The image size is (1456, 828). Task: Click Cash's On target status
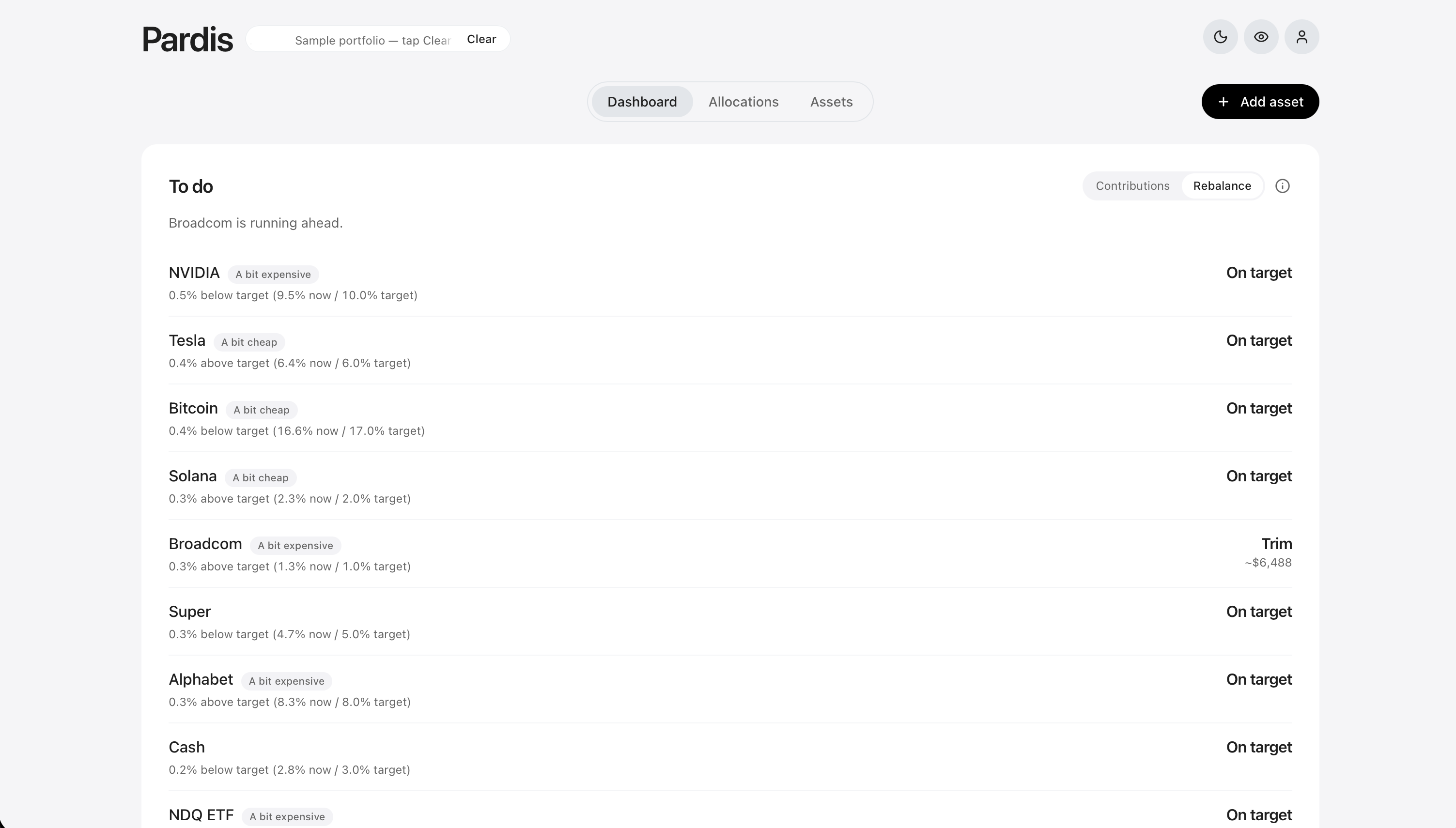(x=1259, y=747)
